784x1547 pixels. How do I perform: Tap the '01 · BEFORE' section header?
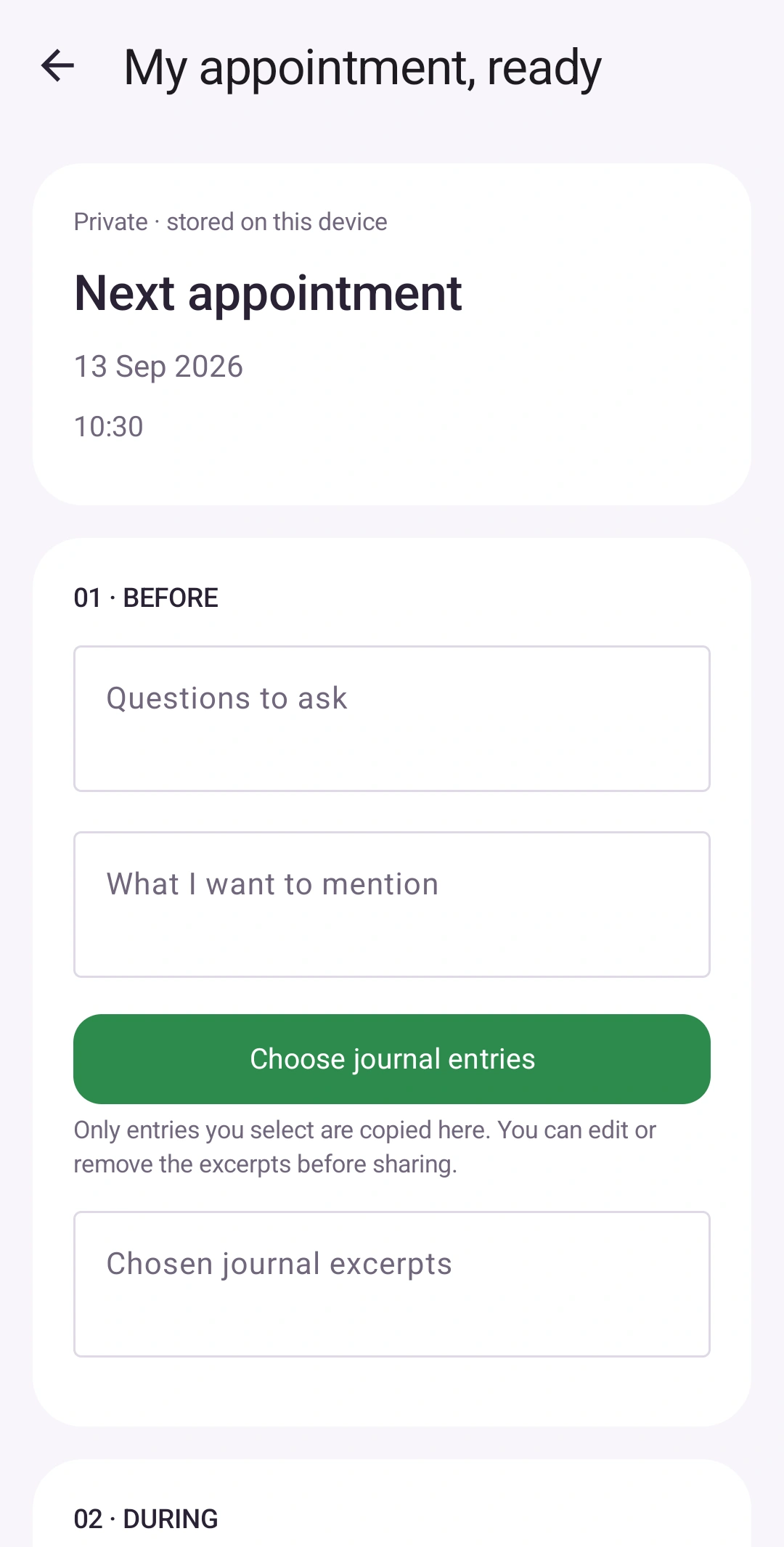point(146,597)
